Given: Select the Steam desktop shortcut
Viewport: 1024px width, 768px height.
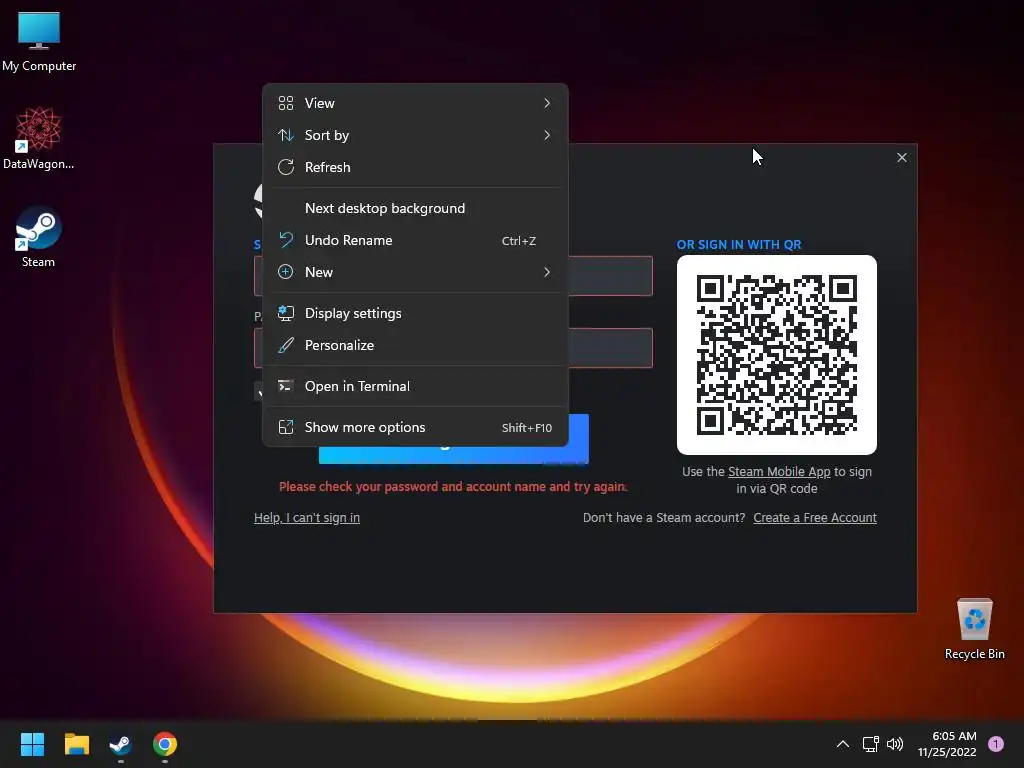Looking at the screenshot, I should tap(39, 236).
